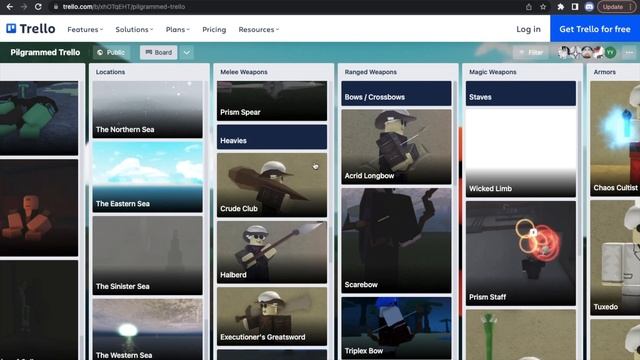Open browser extensions puzzle icon
Image resolution: width=640 pixels, height=360 pixels.
tap(560, 7)
